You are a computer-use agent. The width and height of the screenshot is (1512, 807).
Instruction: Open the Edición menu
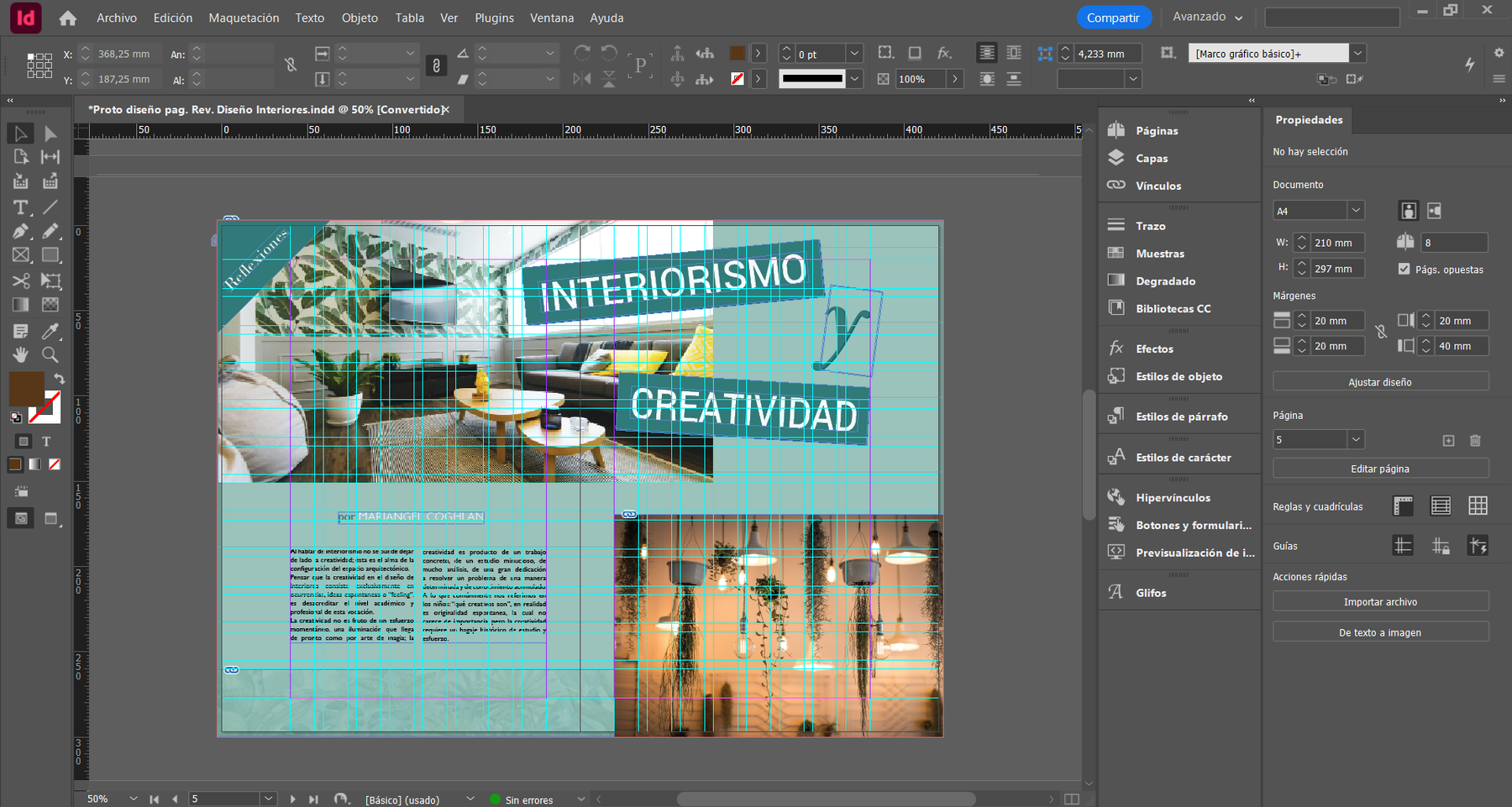pos(173,18)
